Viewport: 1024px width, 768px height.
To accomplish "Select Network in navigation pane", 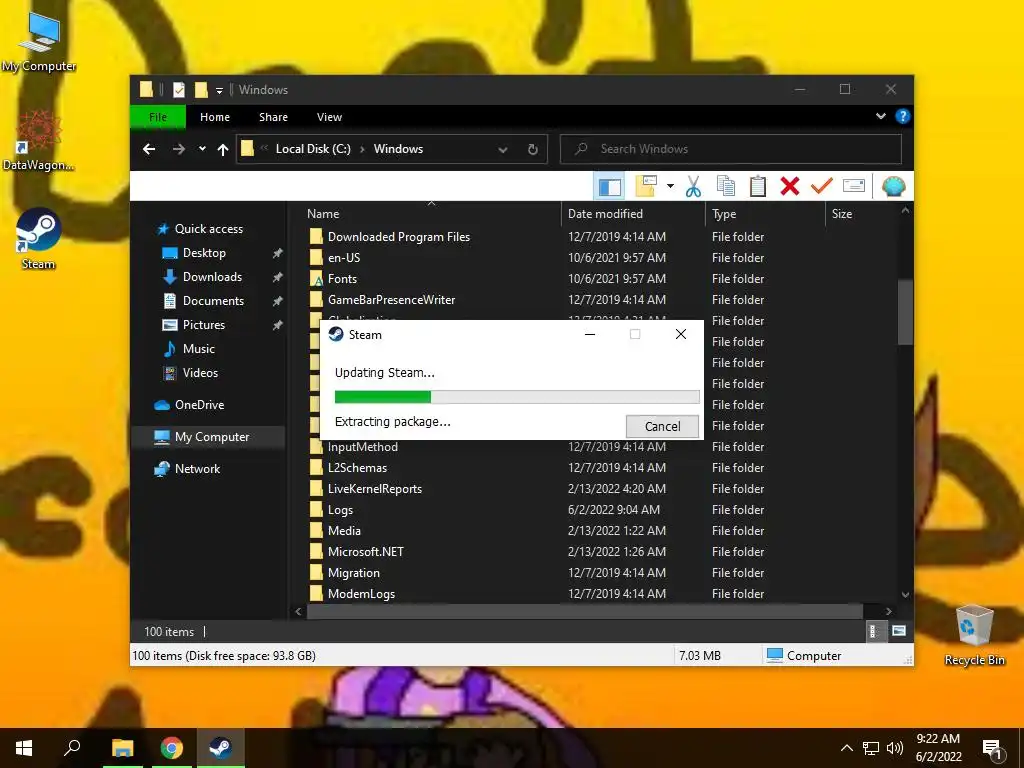I will coord(197,469).
